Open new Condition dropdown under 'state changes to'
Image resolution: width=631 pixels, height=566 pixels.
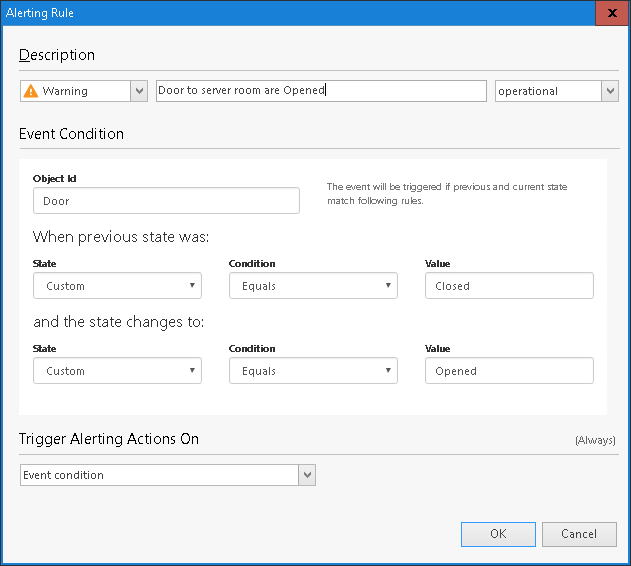313,371
